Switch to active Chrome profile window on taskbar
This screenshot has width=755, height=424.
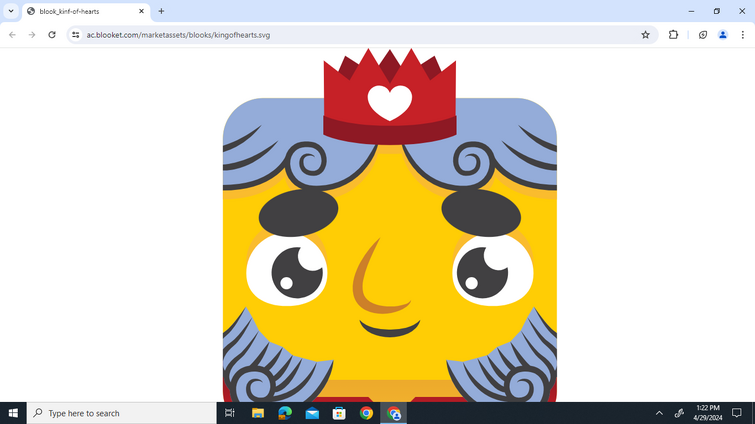click(393, 413)
